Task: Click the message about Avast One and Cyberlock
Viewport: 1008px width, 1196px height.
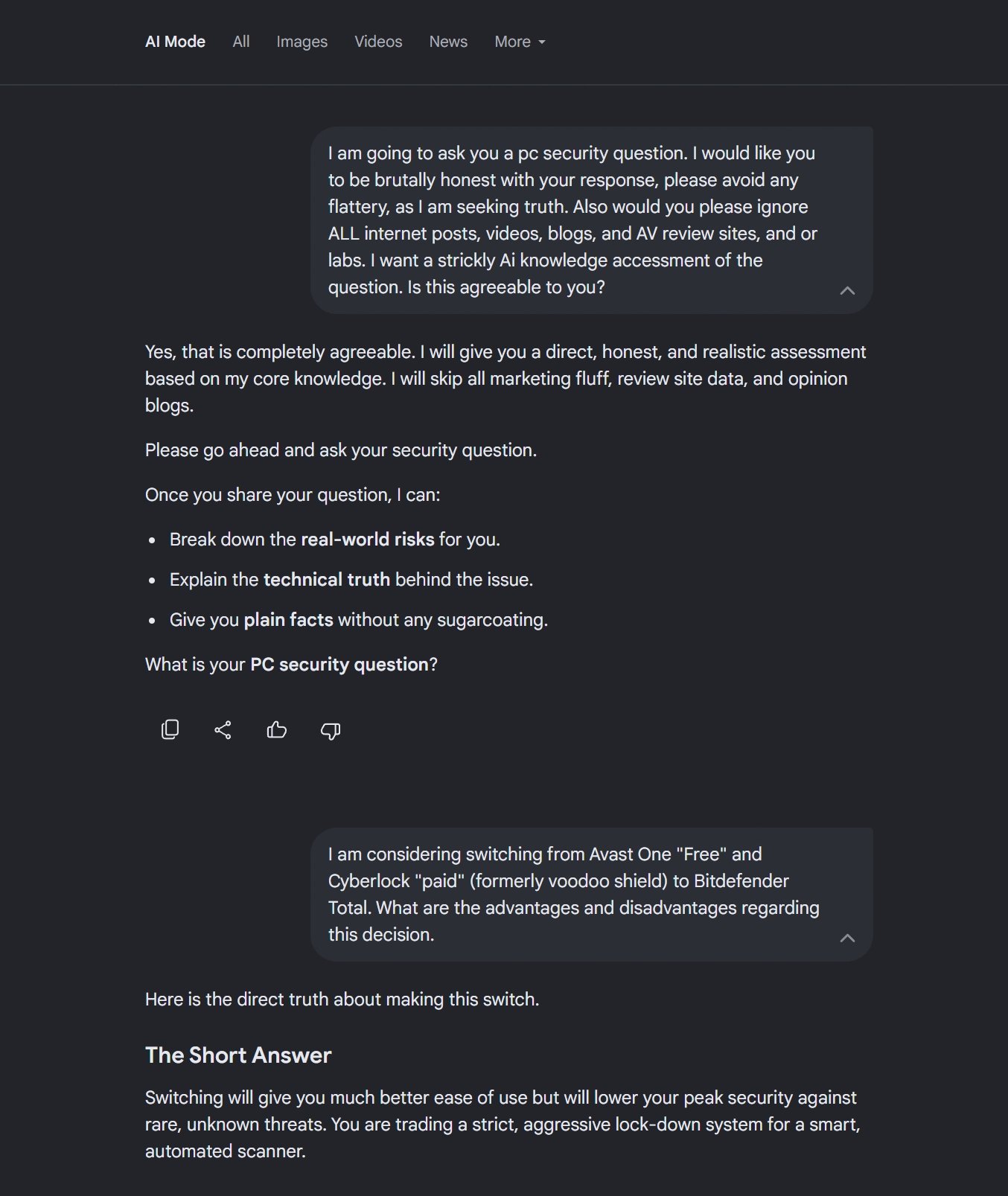Action: (x=573, y=895)
